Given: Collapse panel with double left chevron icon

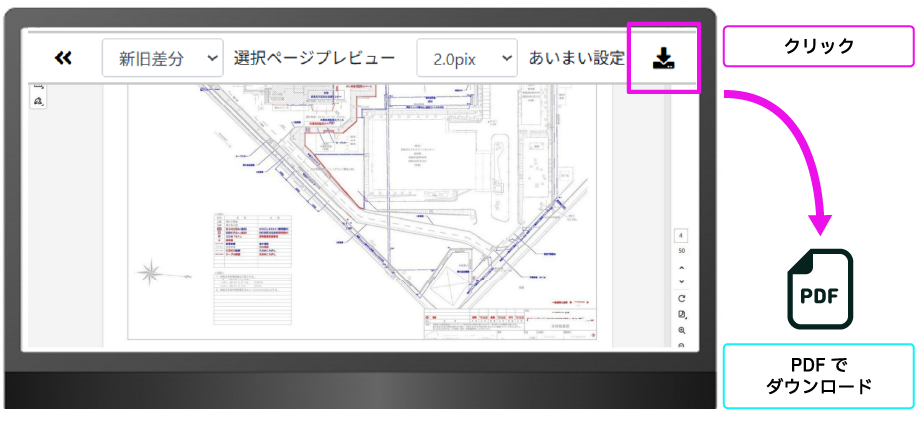Looking at the screenshot, I should tap(63, 58).
